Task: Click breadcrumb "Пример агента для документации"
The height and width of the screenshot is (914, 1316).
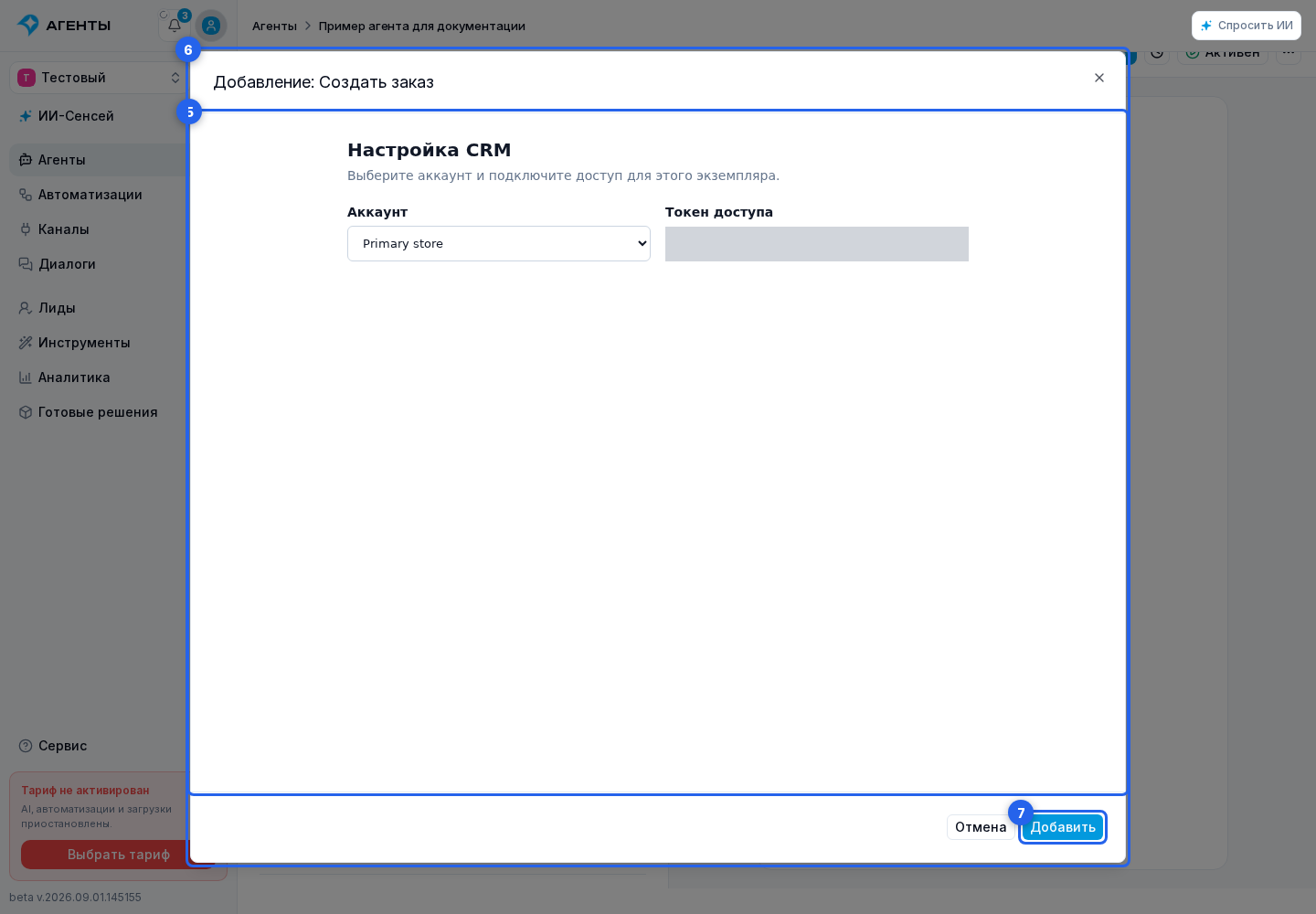Action: click(x=422, y=26)
